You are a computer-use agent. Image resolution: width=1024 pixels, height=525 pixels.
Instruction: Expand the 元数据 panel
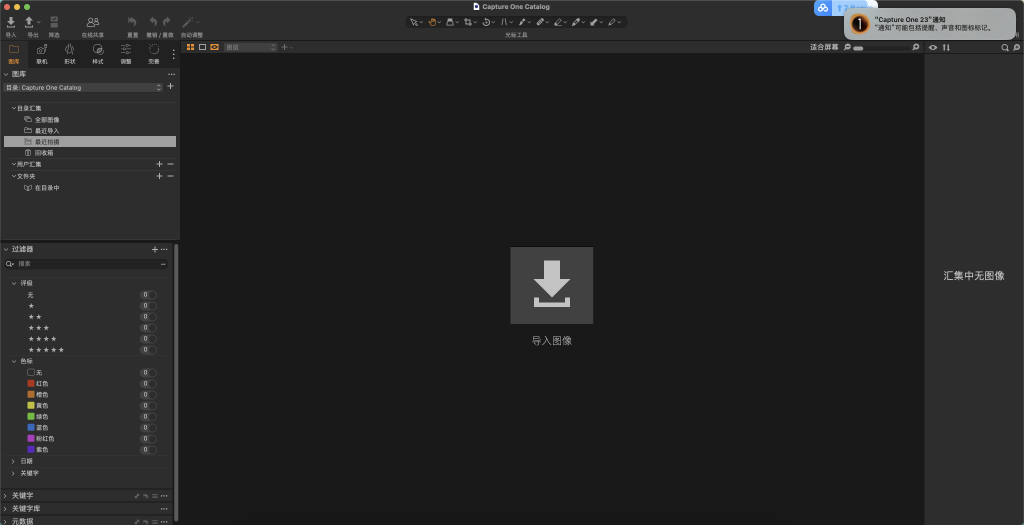[x=6, y=521]
